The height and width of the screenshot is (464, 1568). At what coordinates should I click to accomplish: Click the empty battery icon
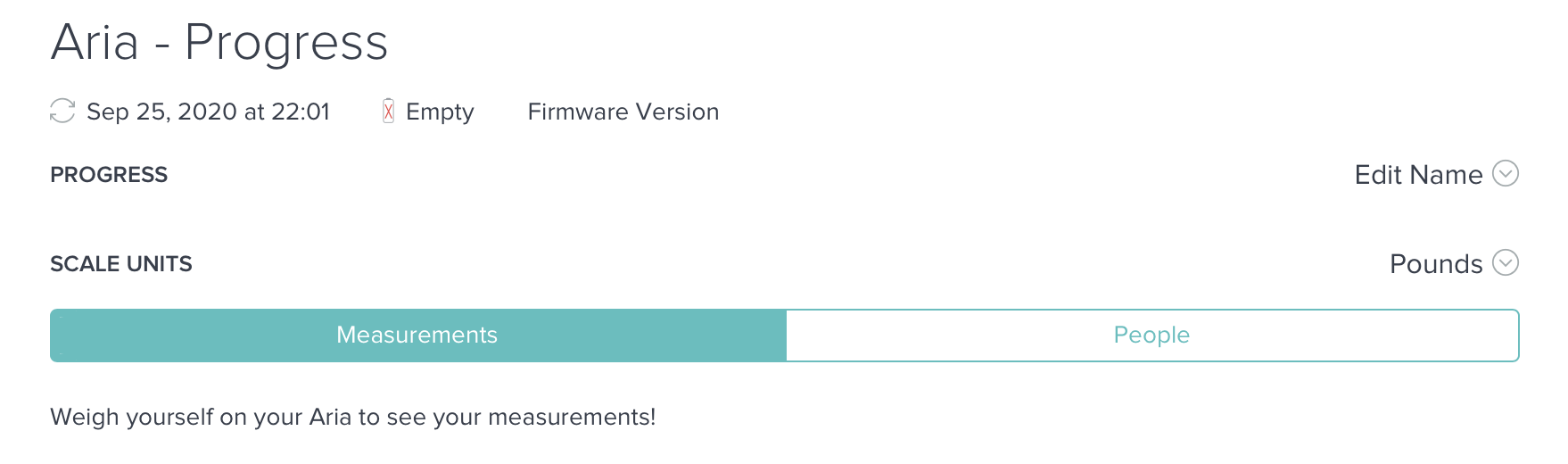(388, 112)
